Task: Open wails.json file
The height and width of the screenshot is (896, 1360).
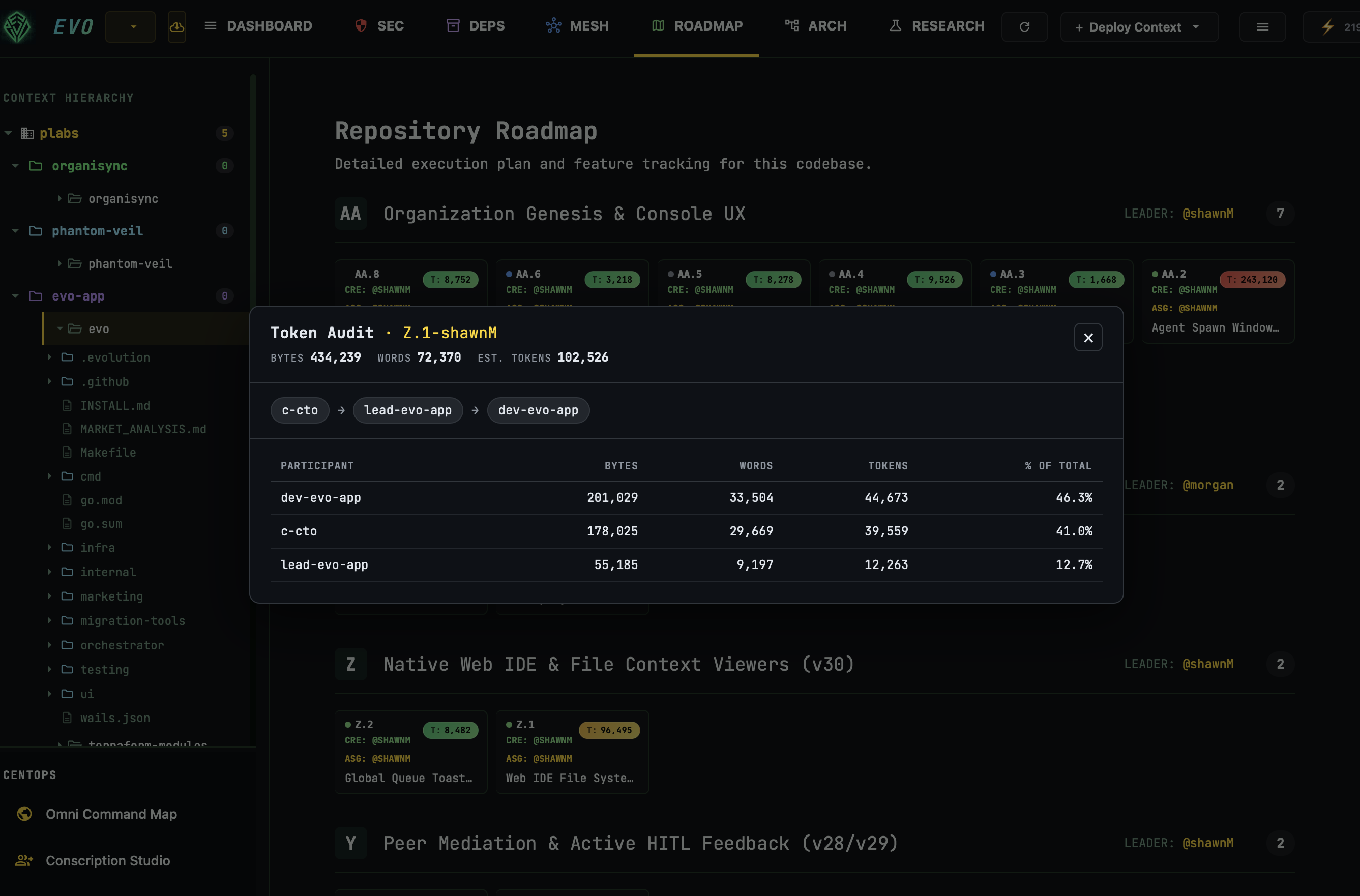Action: [115, 719]
